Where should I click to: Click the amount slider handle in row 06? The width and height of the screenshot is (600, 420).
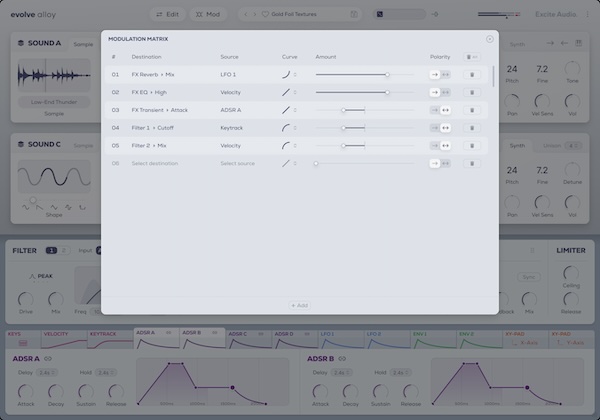(316, 163)
